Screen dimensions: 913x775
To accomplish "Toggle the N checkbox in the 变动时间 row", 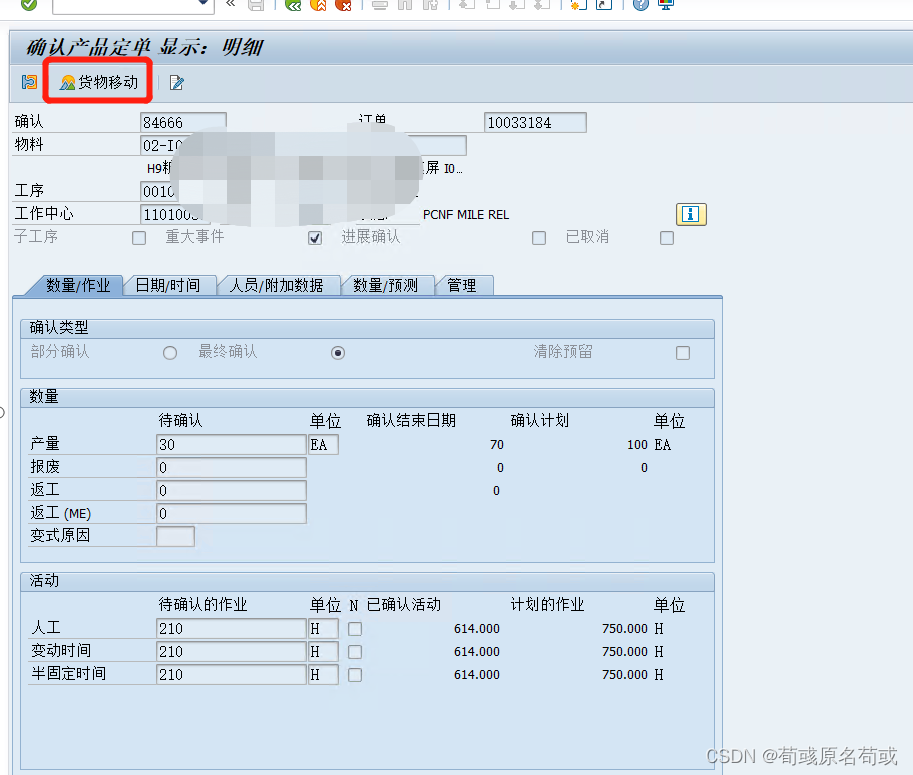I will click(355, 652).
